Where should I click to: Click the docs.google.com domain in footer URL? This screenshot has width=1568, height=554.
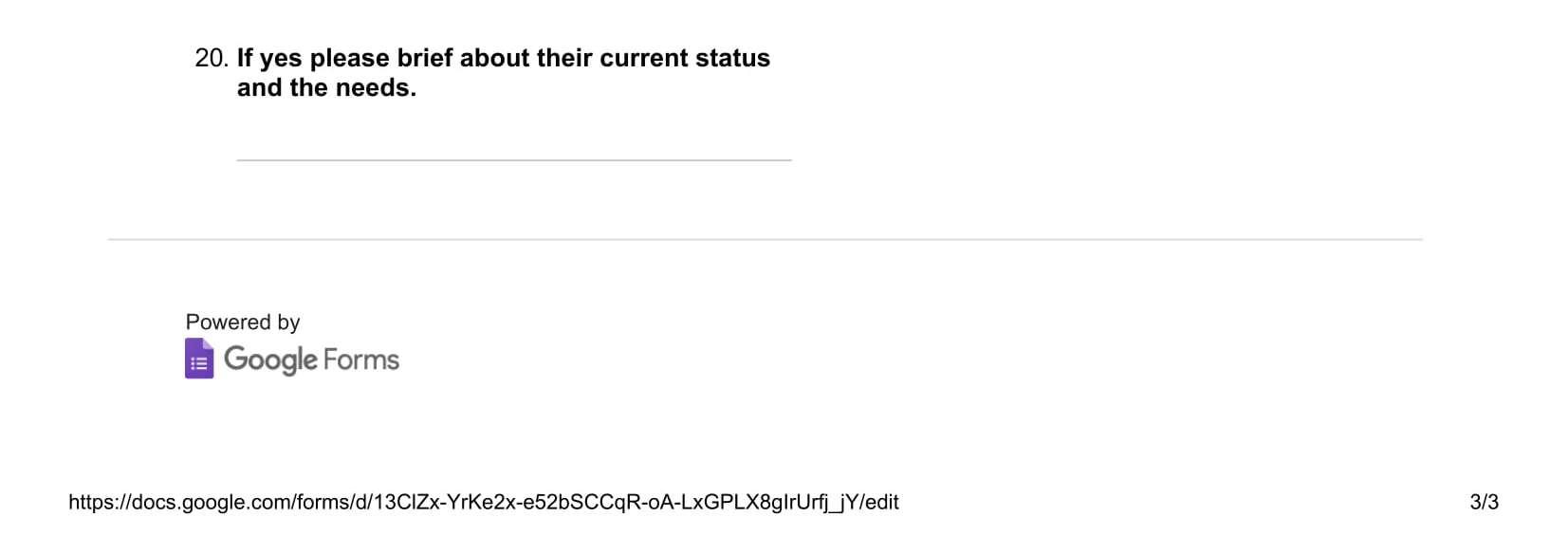click(220, 503)
